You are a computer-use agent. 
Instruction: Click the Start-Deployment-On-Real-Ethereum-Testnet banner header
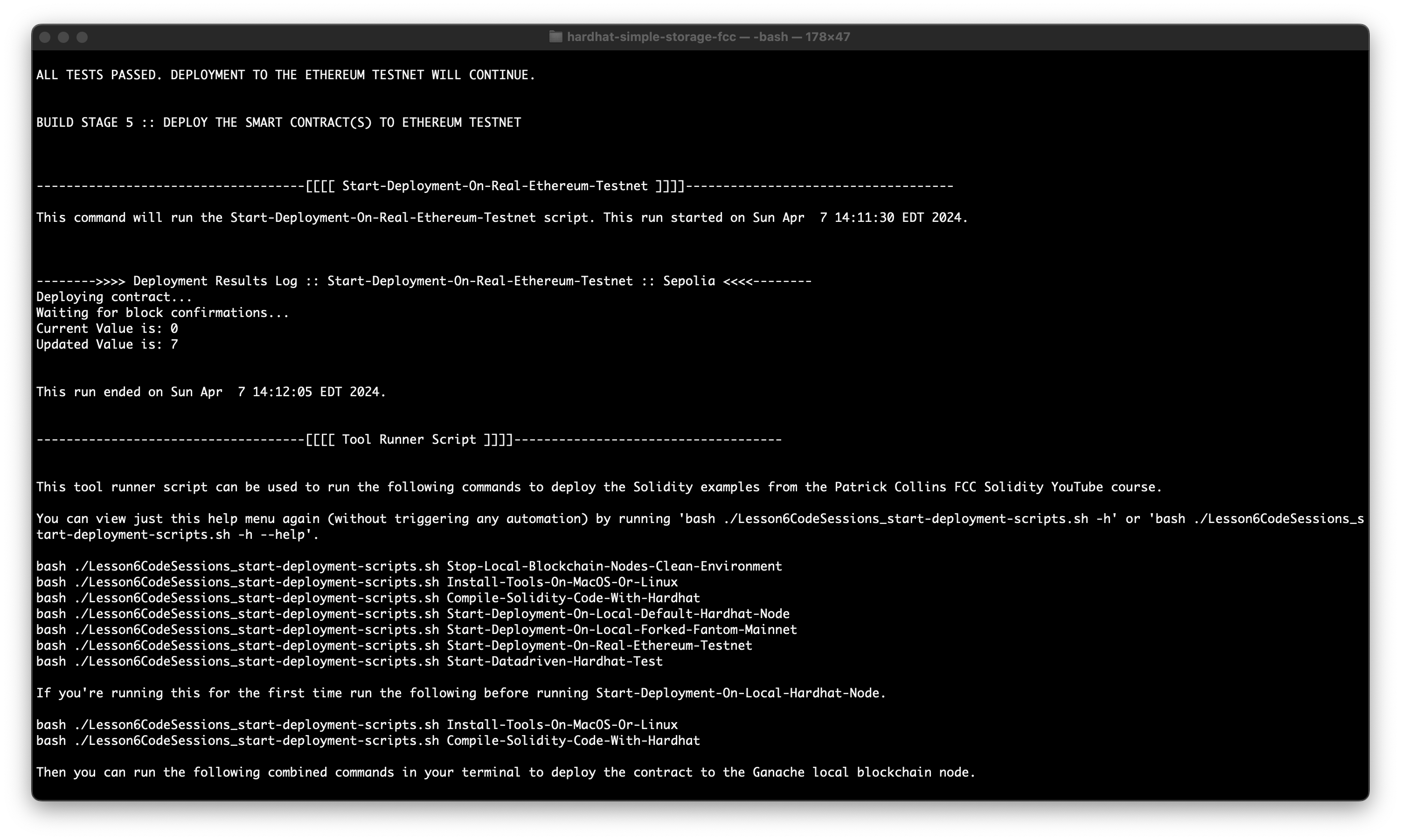[x=494, y=186]
